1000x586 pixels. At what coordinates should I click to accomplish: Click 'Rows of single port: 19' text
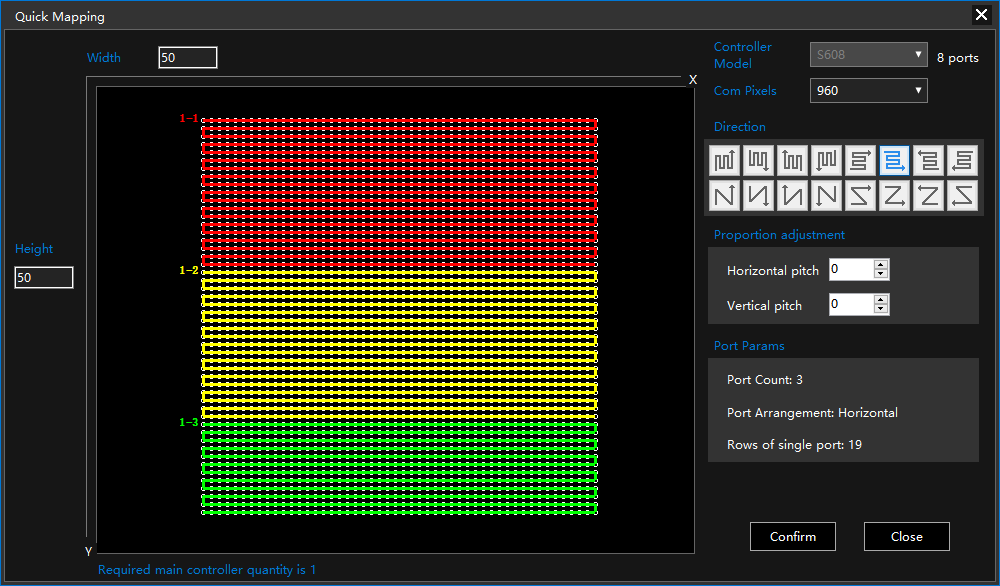pos(794,445)
